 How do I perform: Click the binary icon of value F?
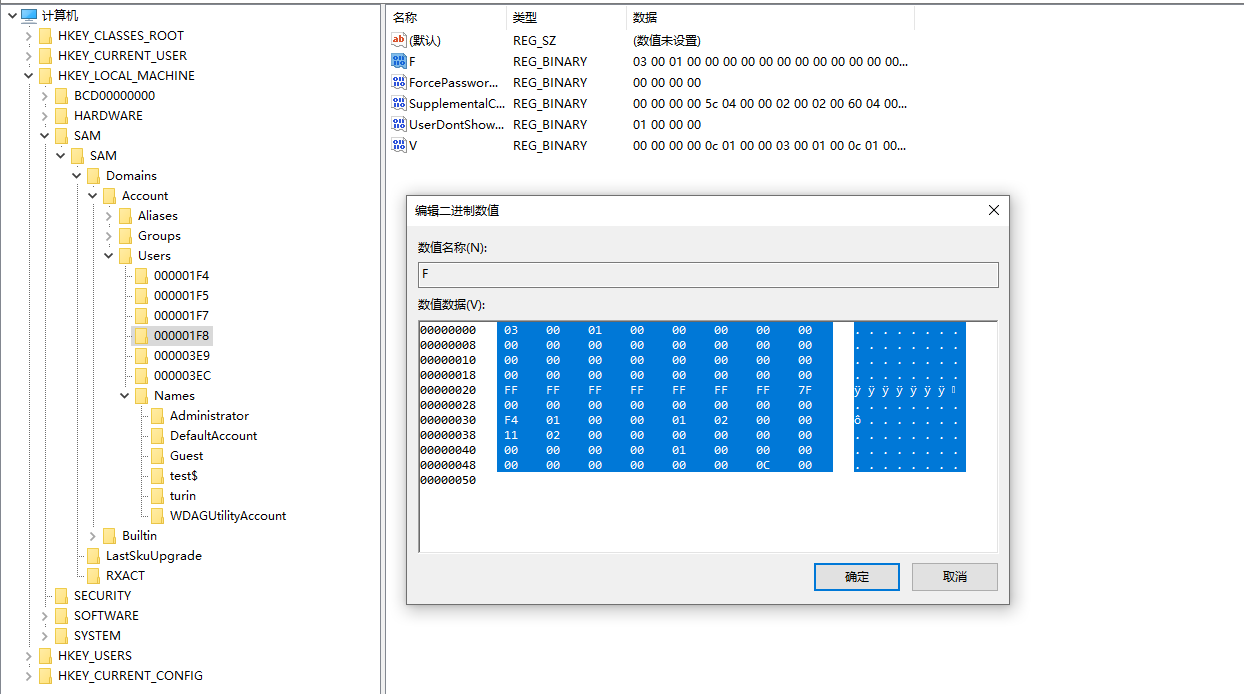click(x=399, y=61)
